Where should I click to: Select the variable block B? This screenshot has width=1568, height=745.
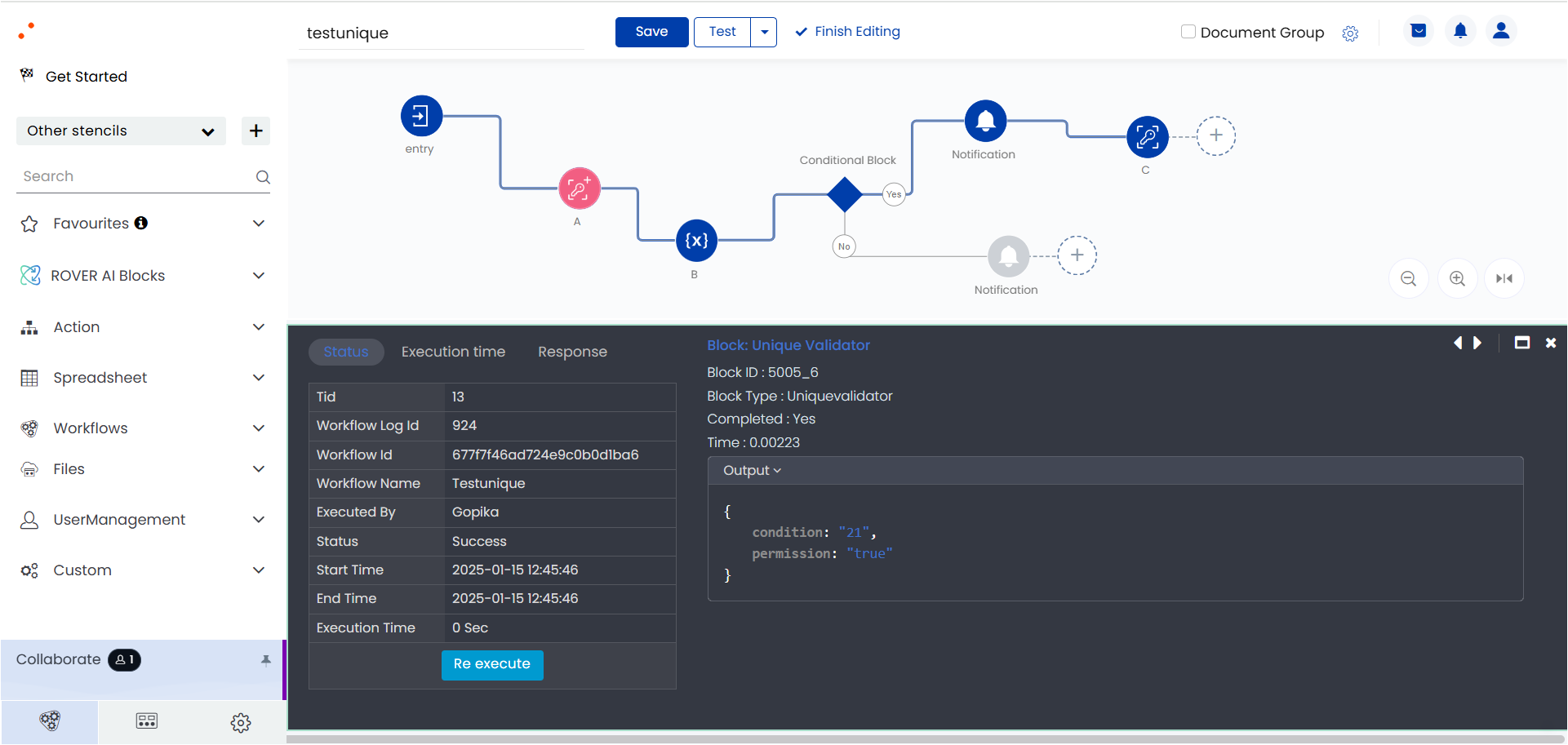[697, 240]
